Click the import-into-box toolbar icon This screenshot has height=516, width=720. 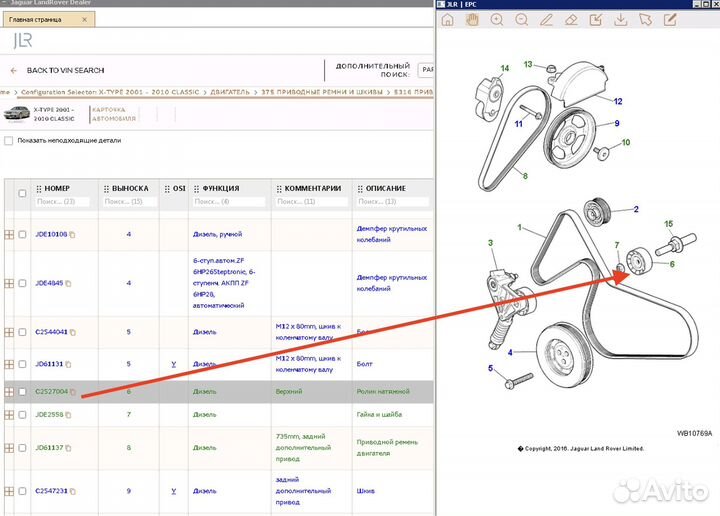596,20
